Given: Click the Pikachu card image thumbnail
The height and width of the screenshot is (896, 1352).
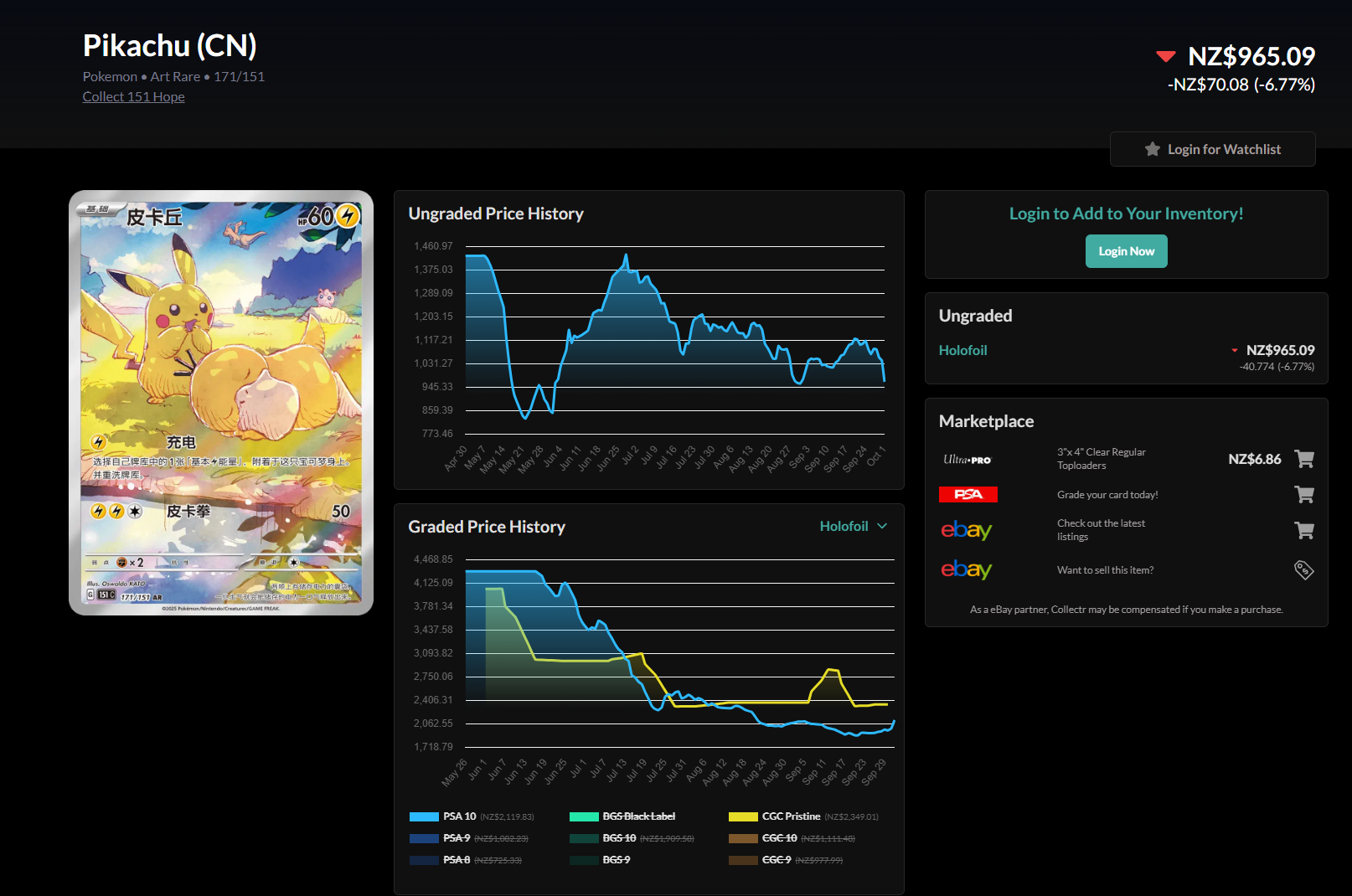Looking at the screenshot, I should [x=221, y=403].
